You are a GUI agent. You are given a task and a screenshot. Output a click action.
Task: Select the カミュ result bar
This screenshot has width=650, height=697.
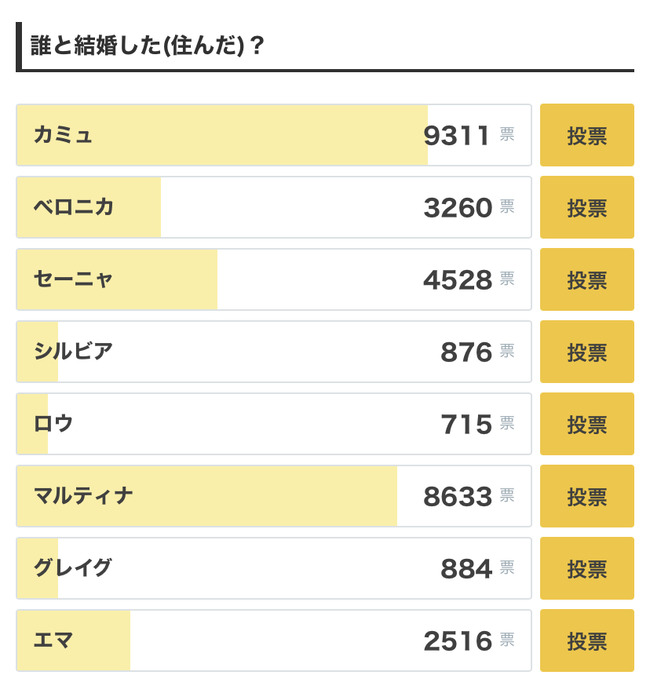click(x=274, y=135)
